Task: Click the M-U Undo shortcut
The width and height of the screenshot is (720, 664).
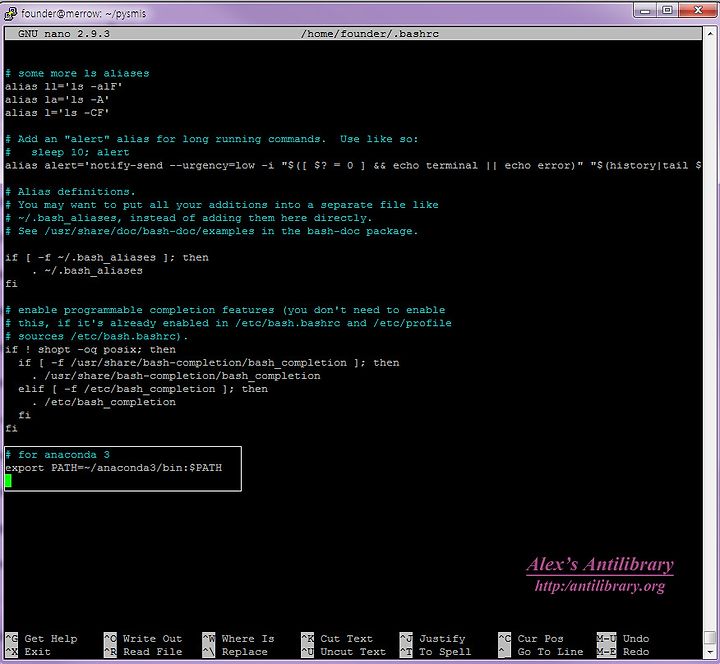Action: (623, 639)
